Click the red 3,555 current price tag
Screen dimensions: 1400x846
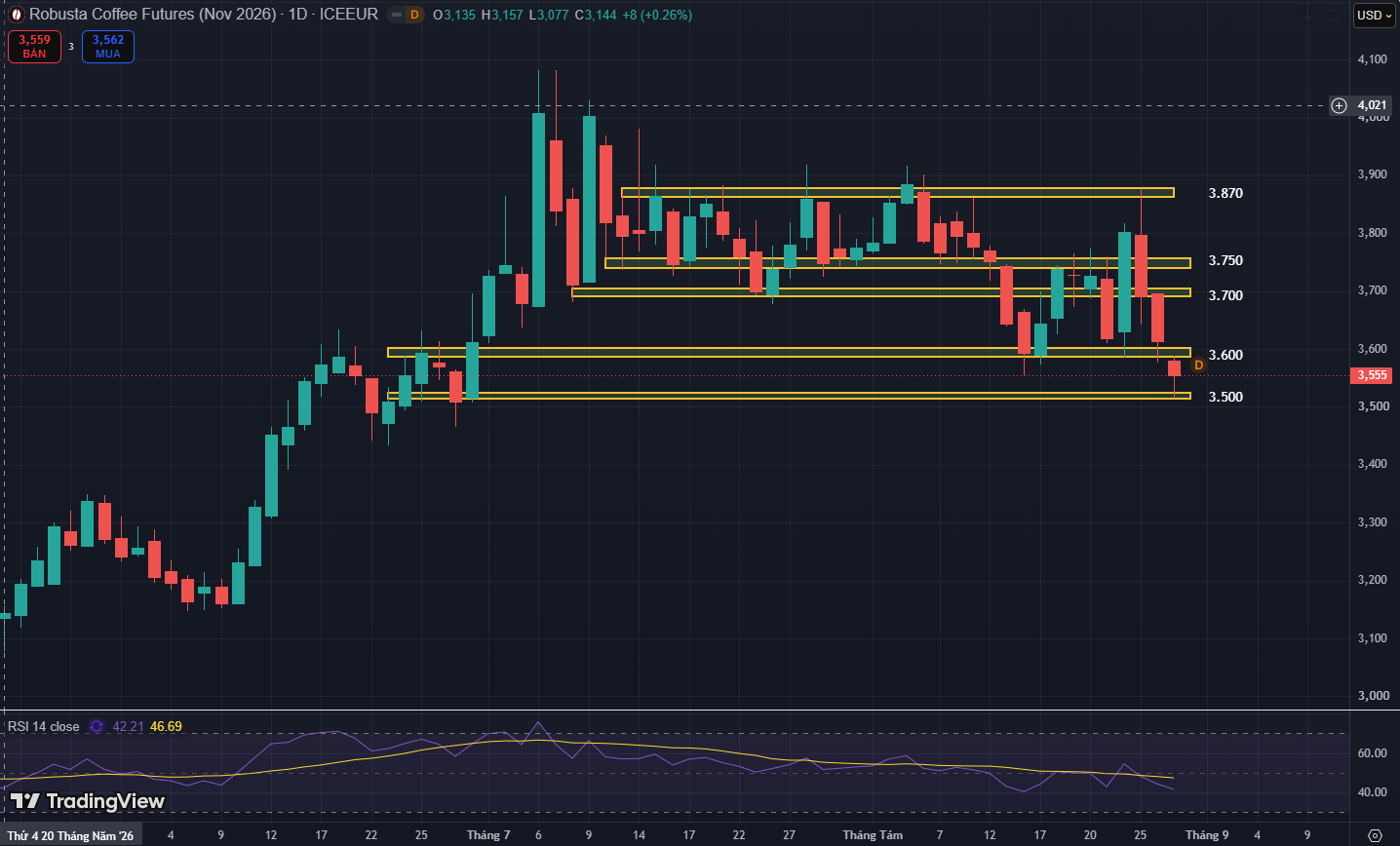pos(1372,375)
